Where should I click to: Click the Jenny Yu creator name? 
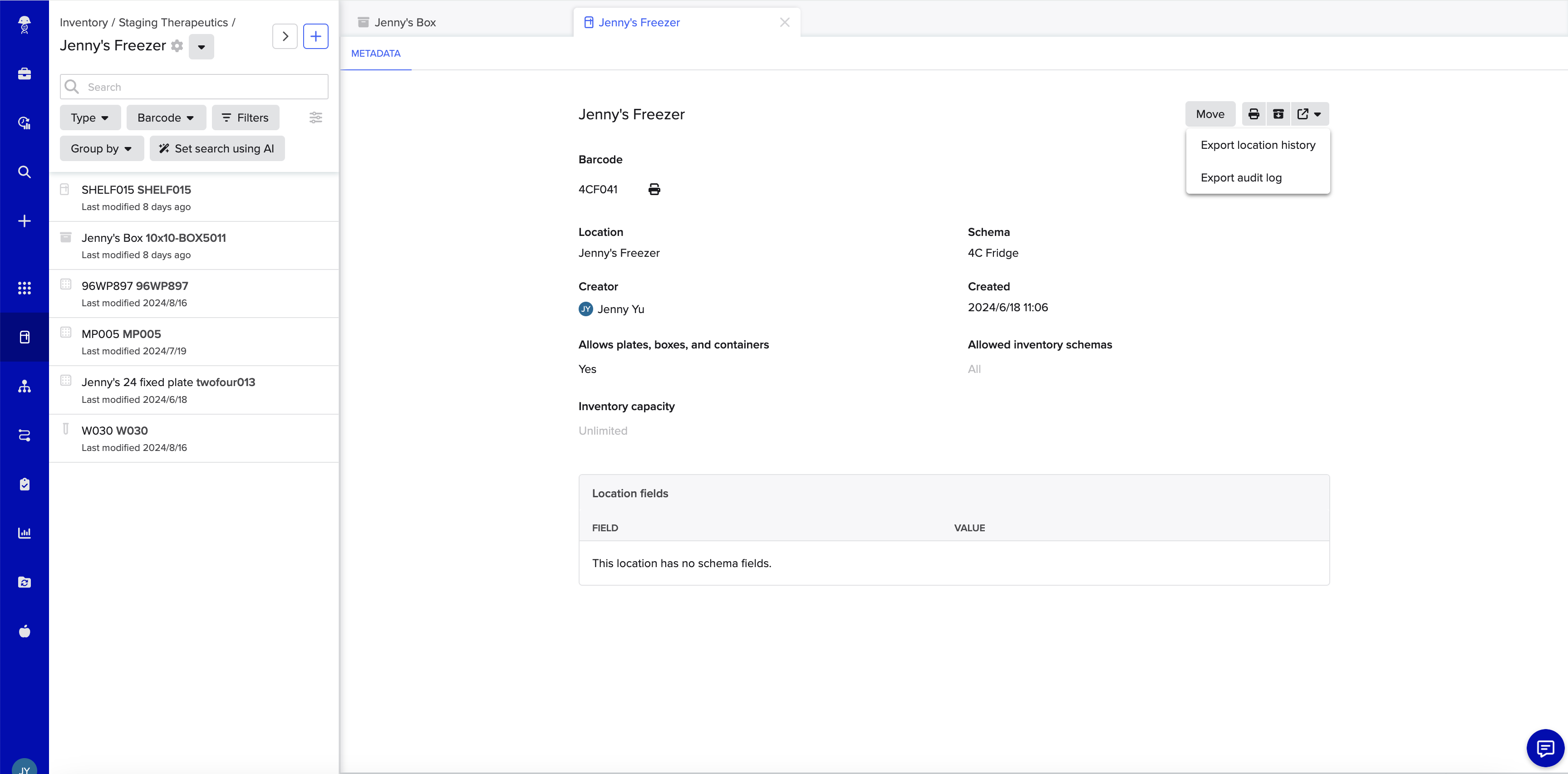[620, 309]
